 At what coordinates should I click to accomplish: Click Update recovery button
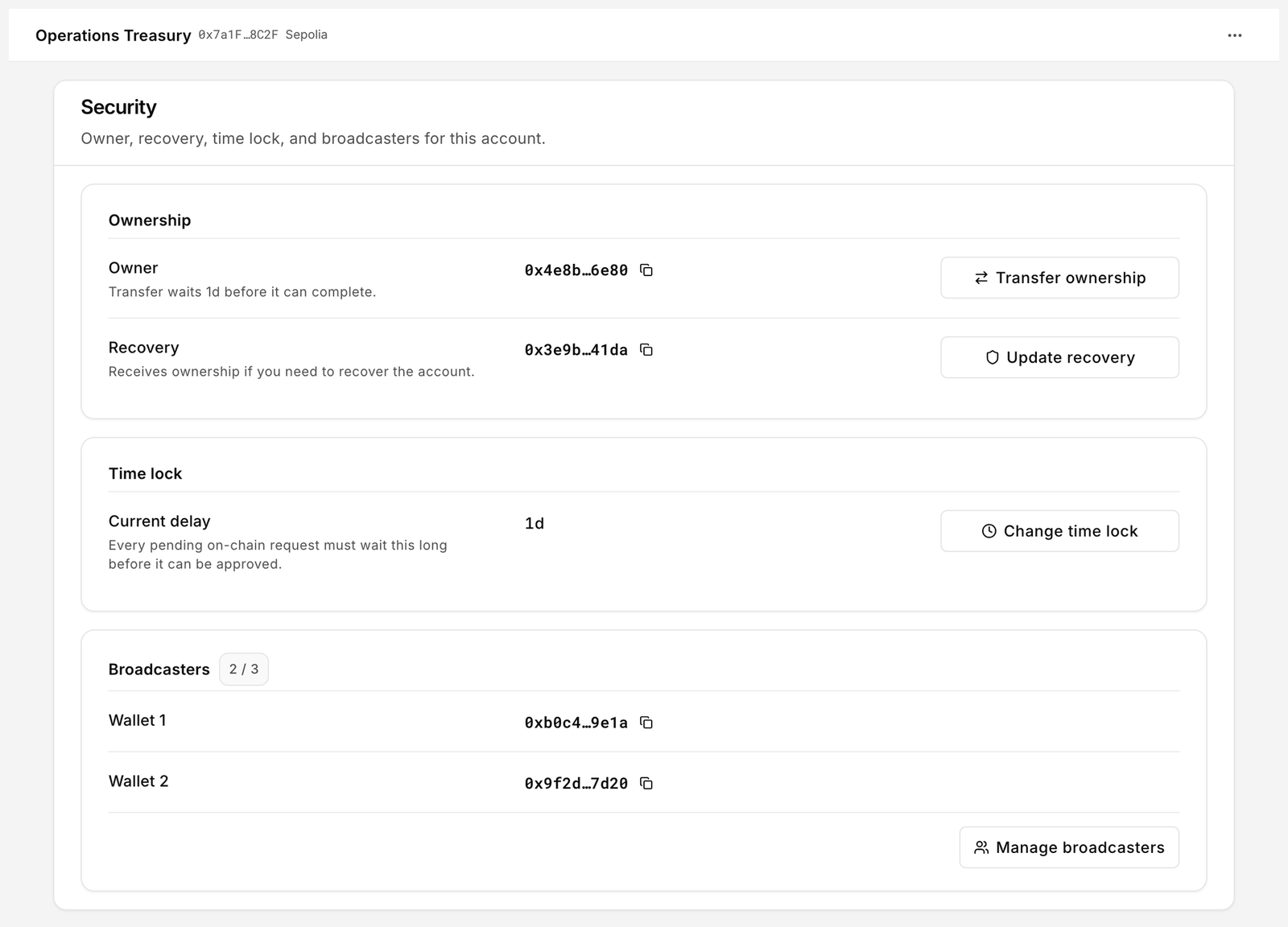pos(1059,357)
